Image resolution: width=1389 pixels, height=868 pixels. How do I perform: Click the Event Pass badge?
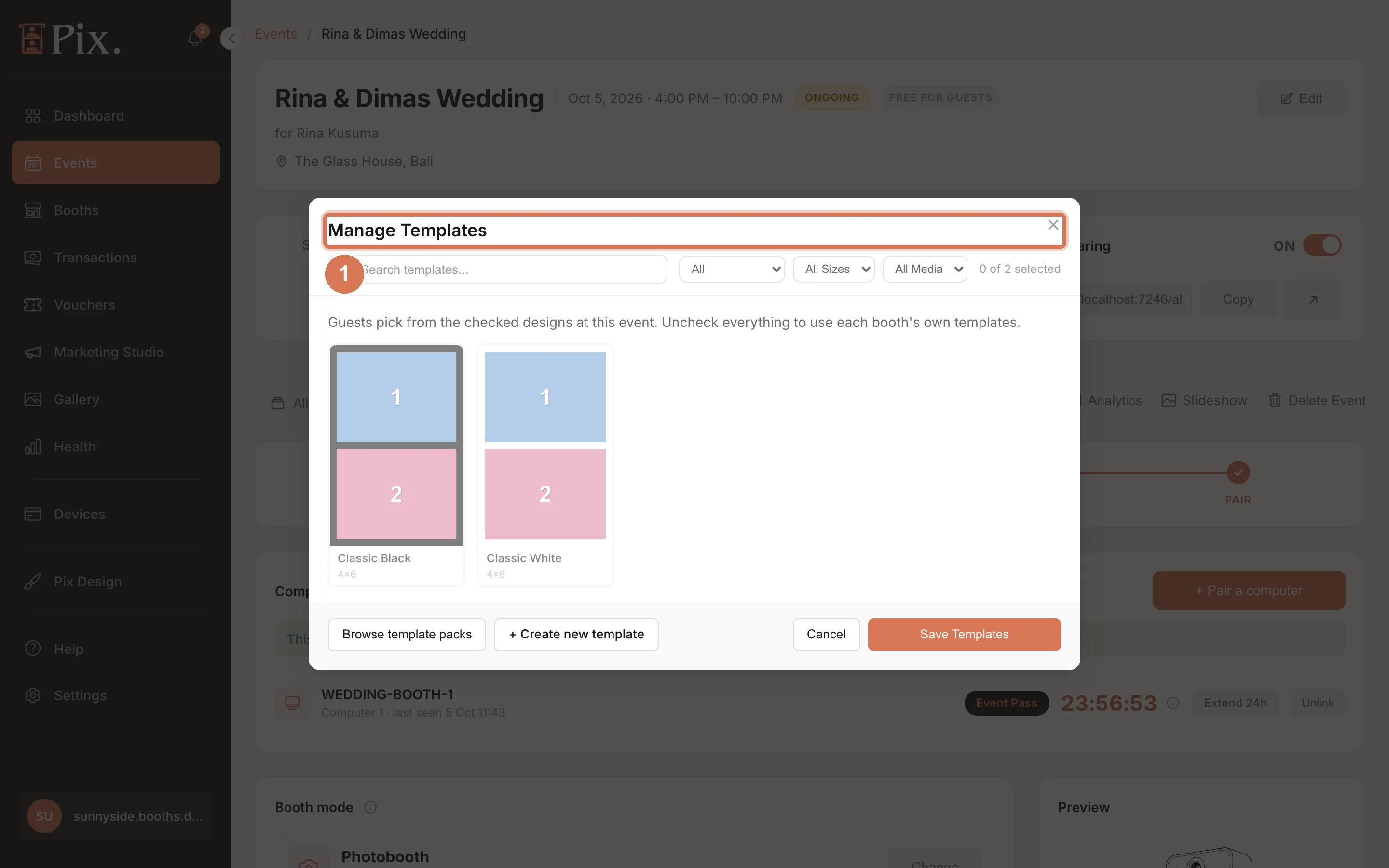pyautogui.click(x=1006, y=703)
